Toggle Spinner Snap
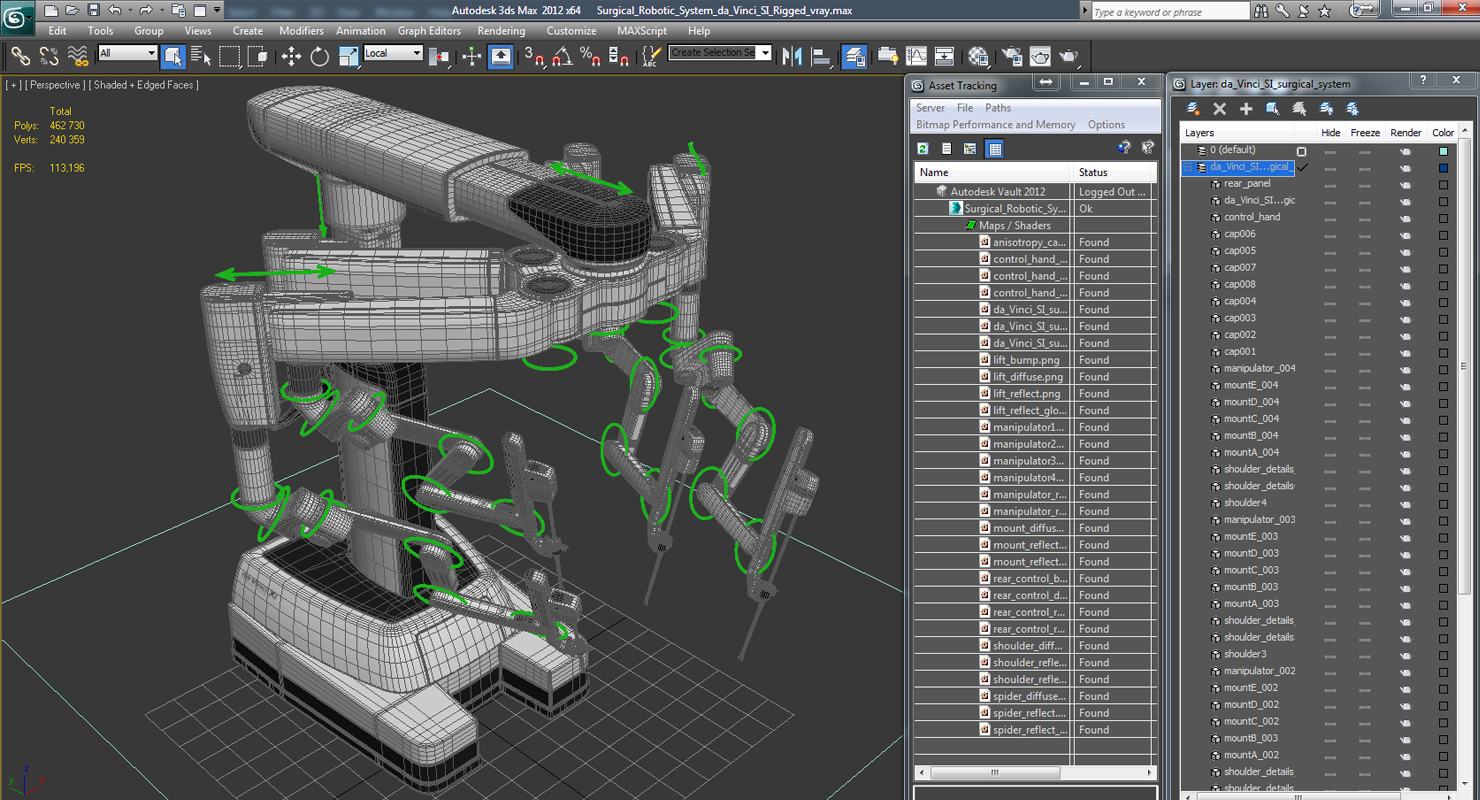Image resolution: width=1480 pixels, height=800 pixels. 619,56
